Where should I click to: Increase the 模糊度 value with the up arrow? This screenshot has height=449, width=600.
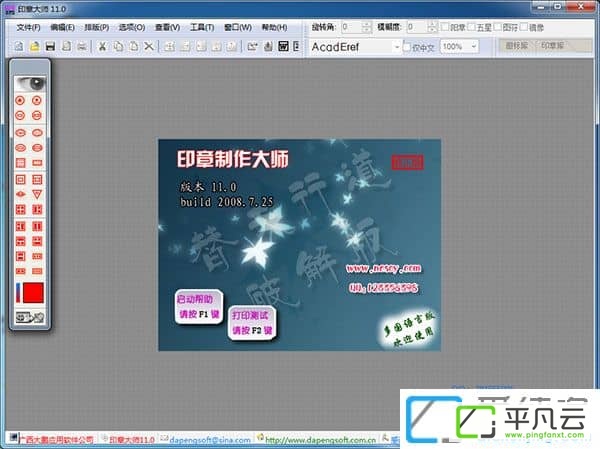[432, 24]
